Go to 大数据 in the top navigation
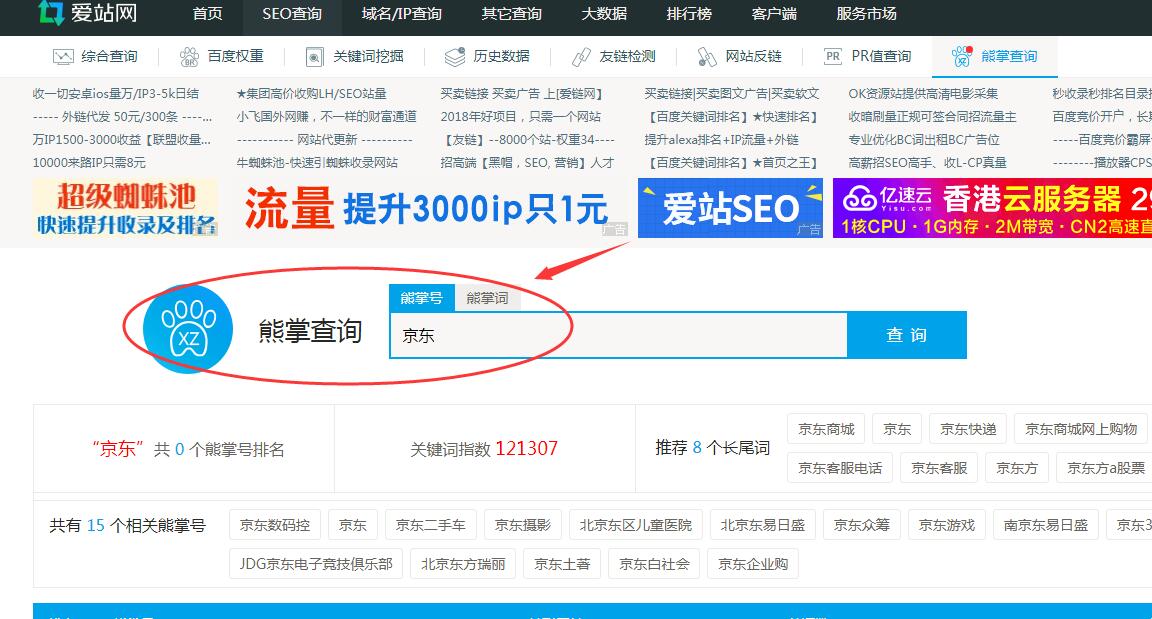This screenshot has height=619, width=1152. [604, 14]
